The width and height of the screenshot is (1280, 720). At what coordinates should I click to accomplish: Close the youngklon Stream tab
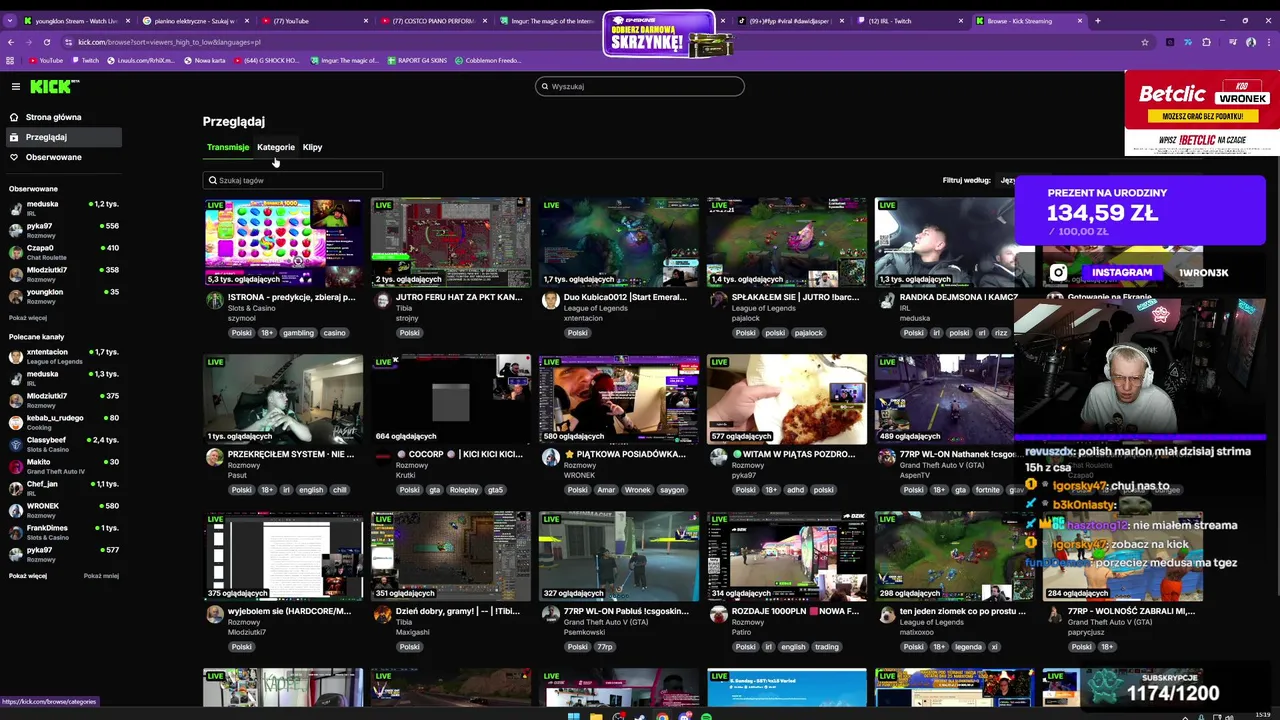click(x=126, y=20)
